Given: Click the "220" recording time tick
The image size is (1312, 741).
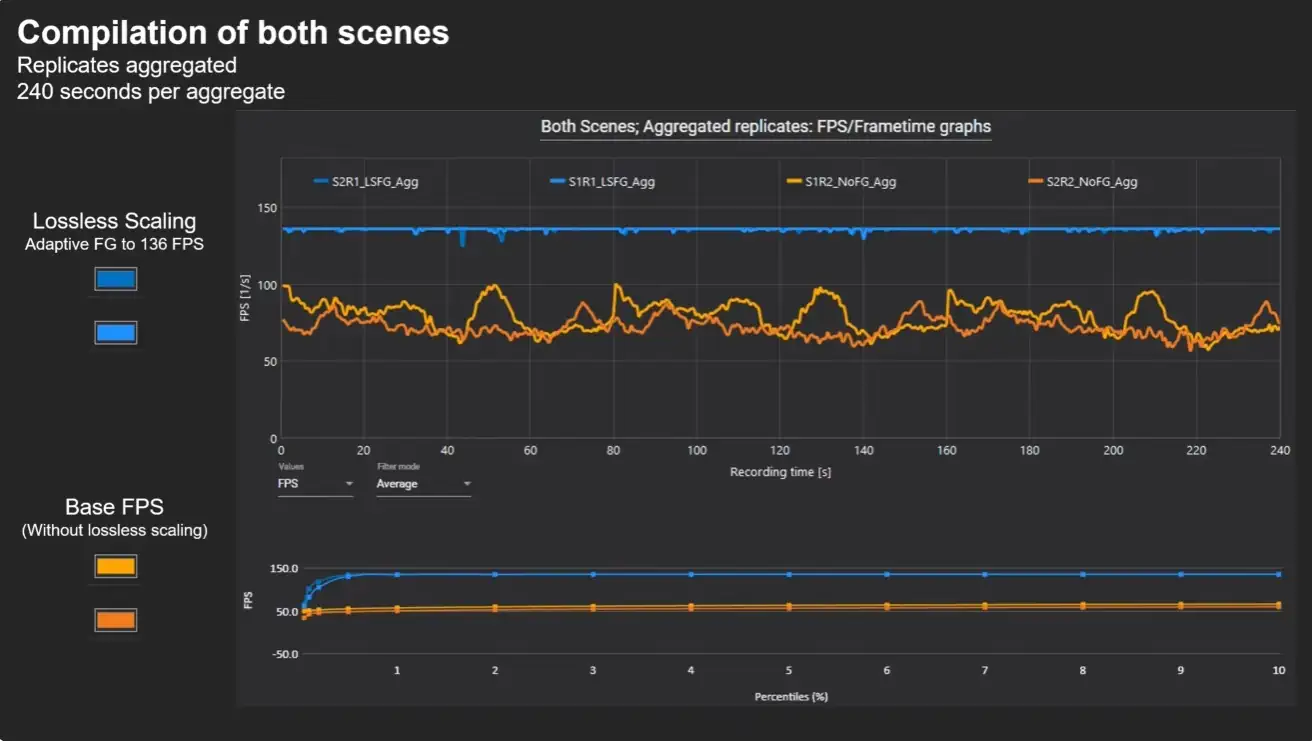Looking at the screenshot, I should (1196, 451).
